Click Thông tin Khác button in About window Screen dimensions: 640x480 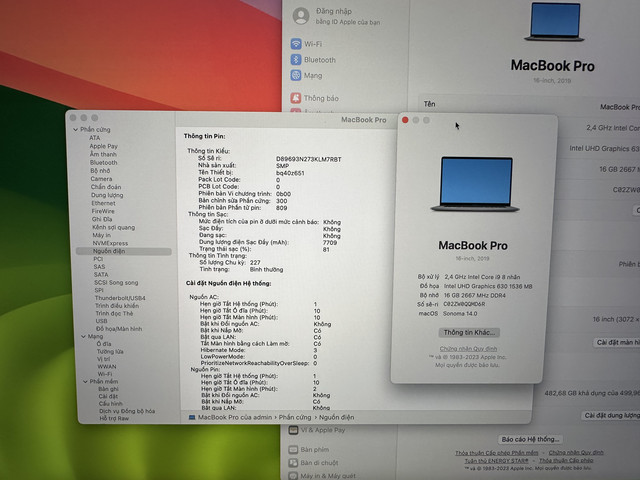469,332
